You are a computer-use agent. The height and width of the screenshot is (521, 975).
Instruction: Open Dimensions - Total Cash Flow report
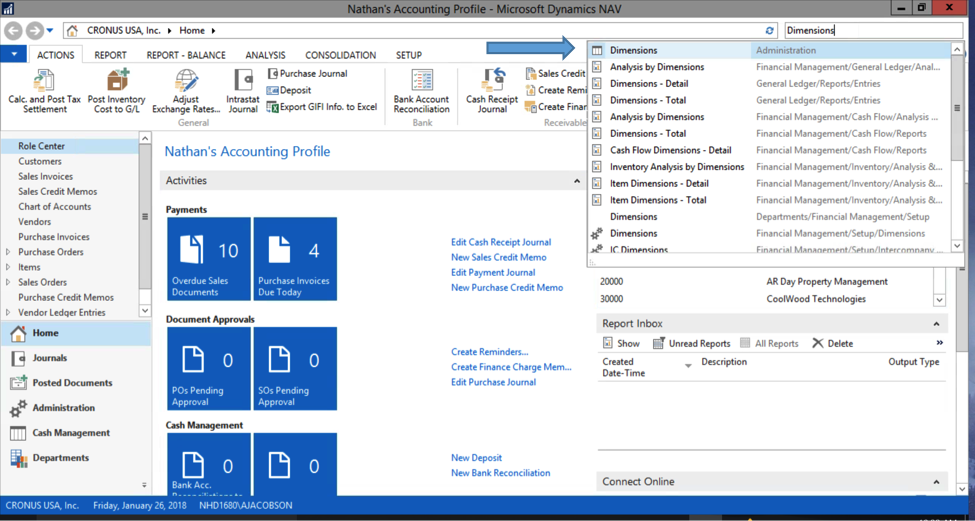coord(769,134)
